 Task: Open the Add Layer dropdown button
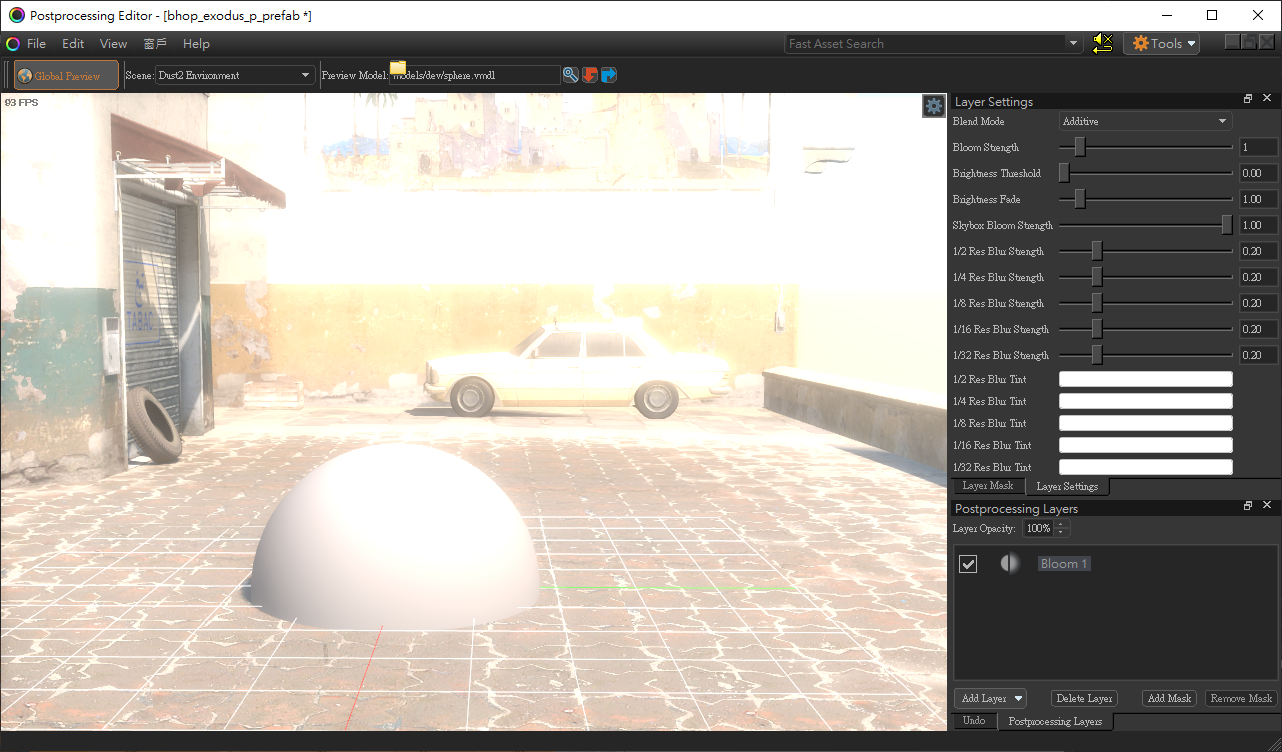click(x=991, y=698)
